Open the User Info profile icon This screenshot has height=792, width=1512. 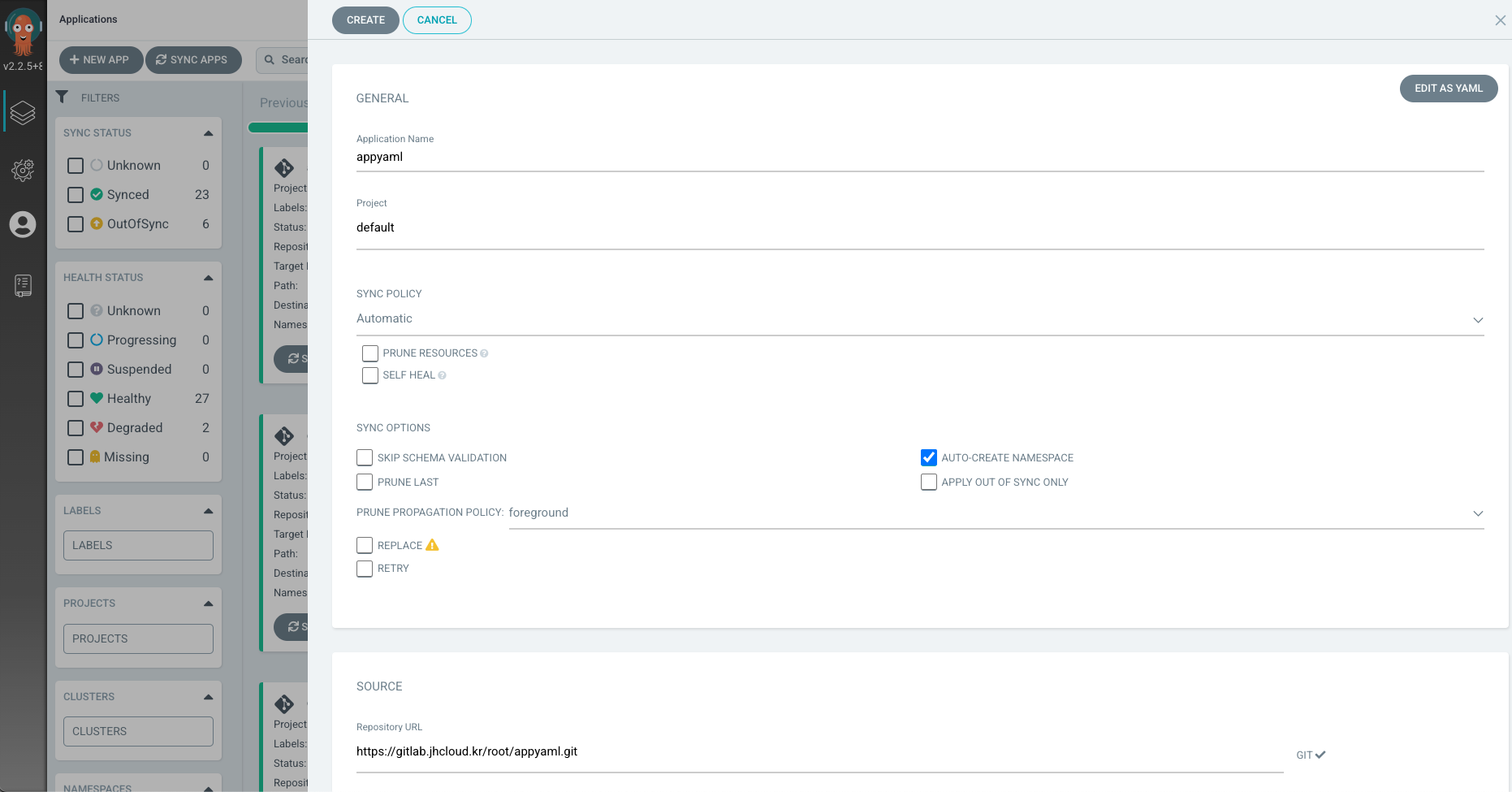(x=23, y=224)
